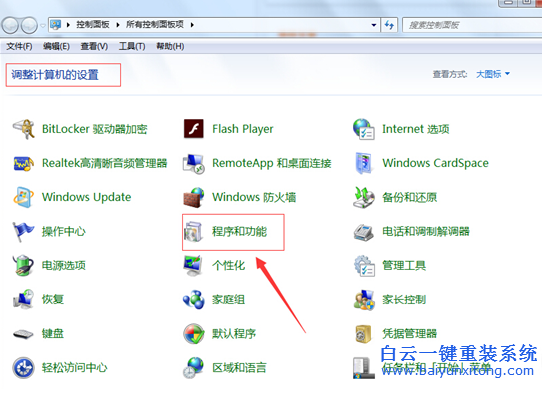
Task: Open the 家庭组 spheres icon
Action: (x=194, y=299)
